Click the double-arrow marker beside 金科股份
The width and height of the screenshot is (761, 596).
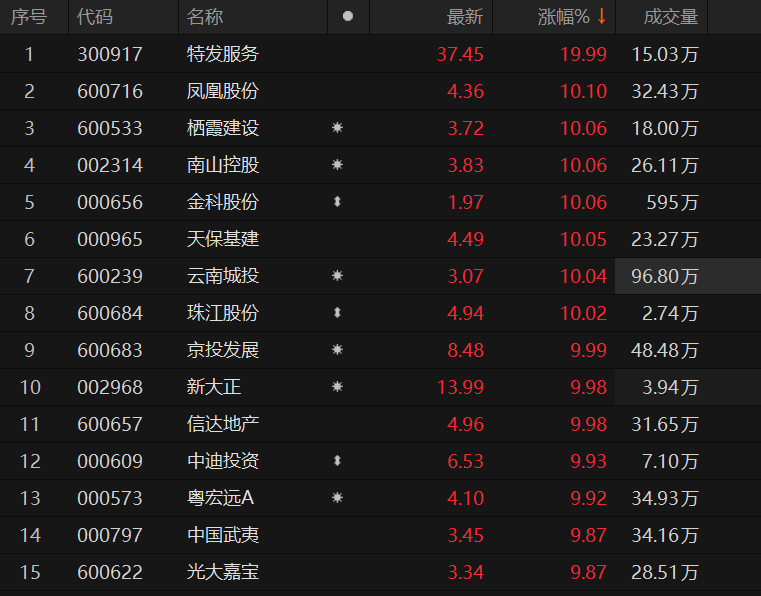click(338, 202)
